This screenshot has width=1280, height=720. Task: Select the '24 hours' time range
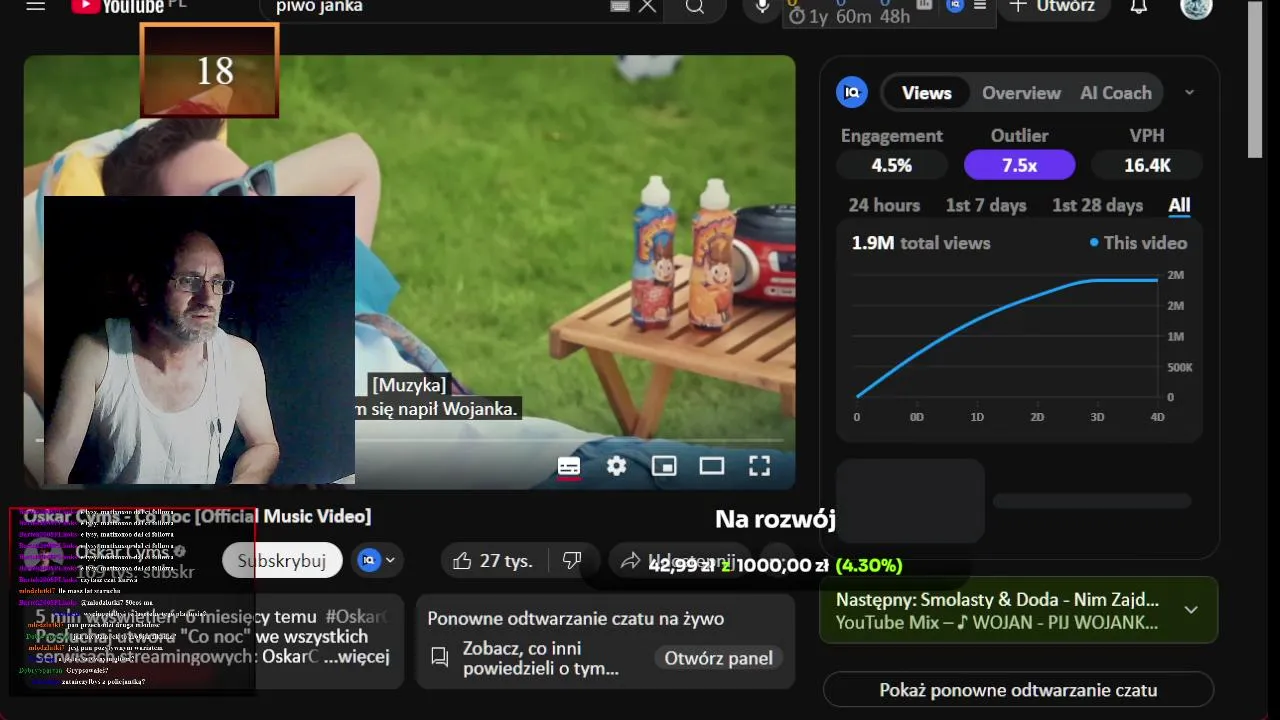[x=884, y=205]
